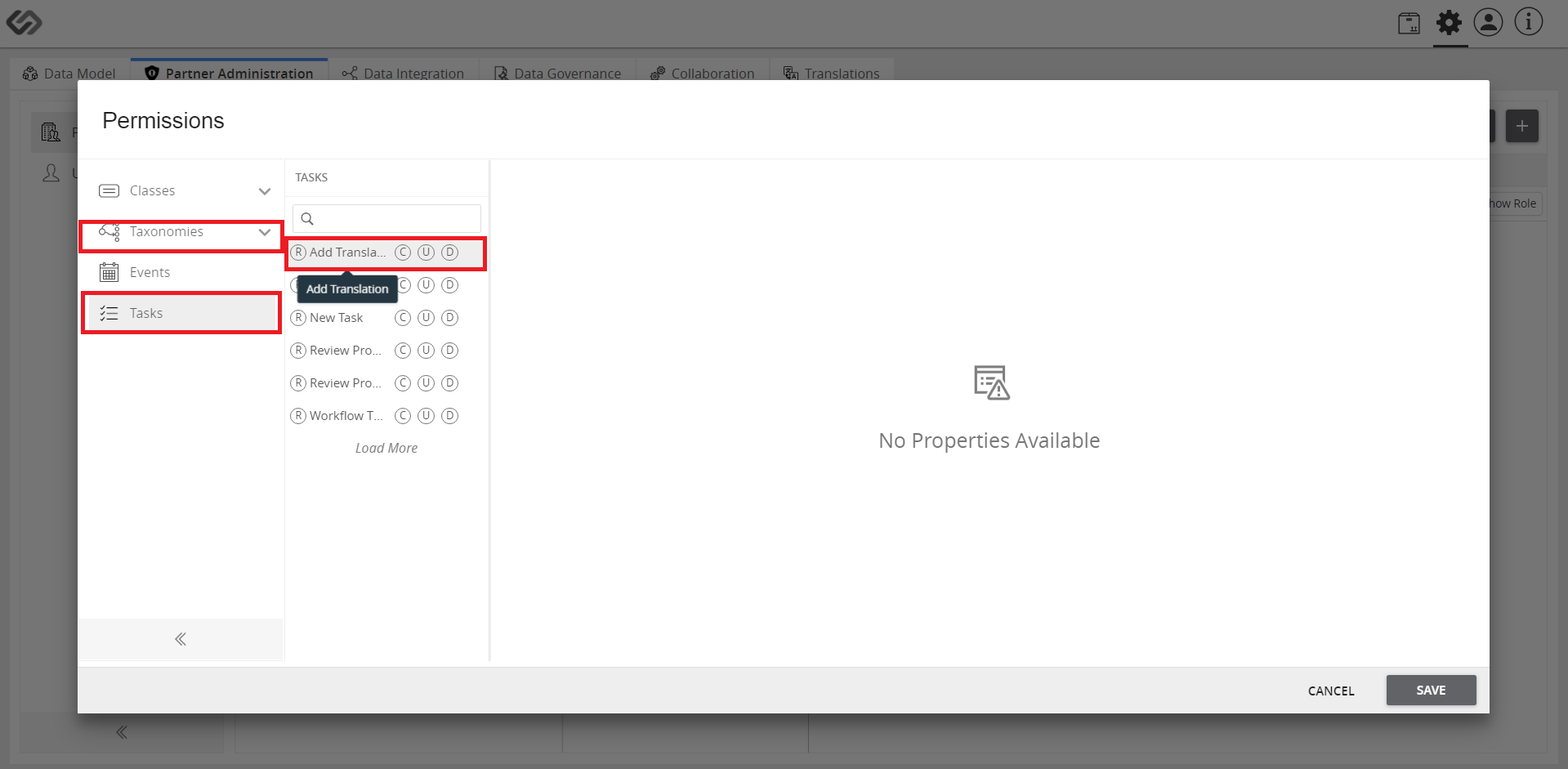The width and height of the screenshot is (1568, 769).
Task: Click the SAVE button
Action: click(x=1431, y=691)
